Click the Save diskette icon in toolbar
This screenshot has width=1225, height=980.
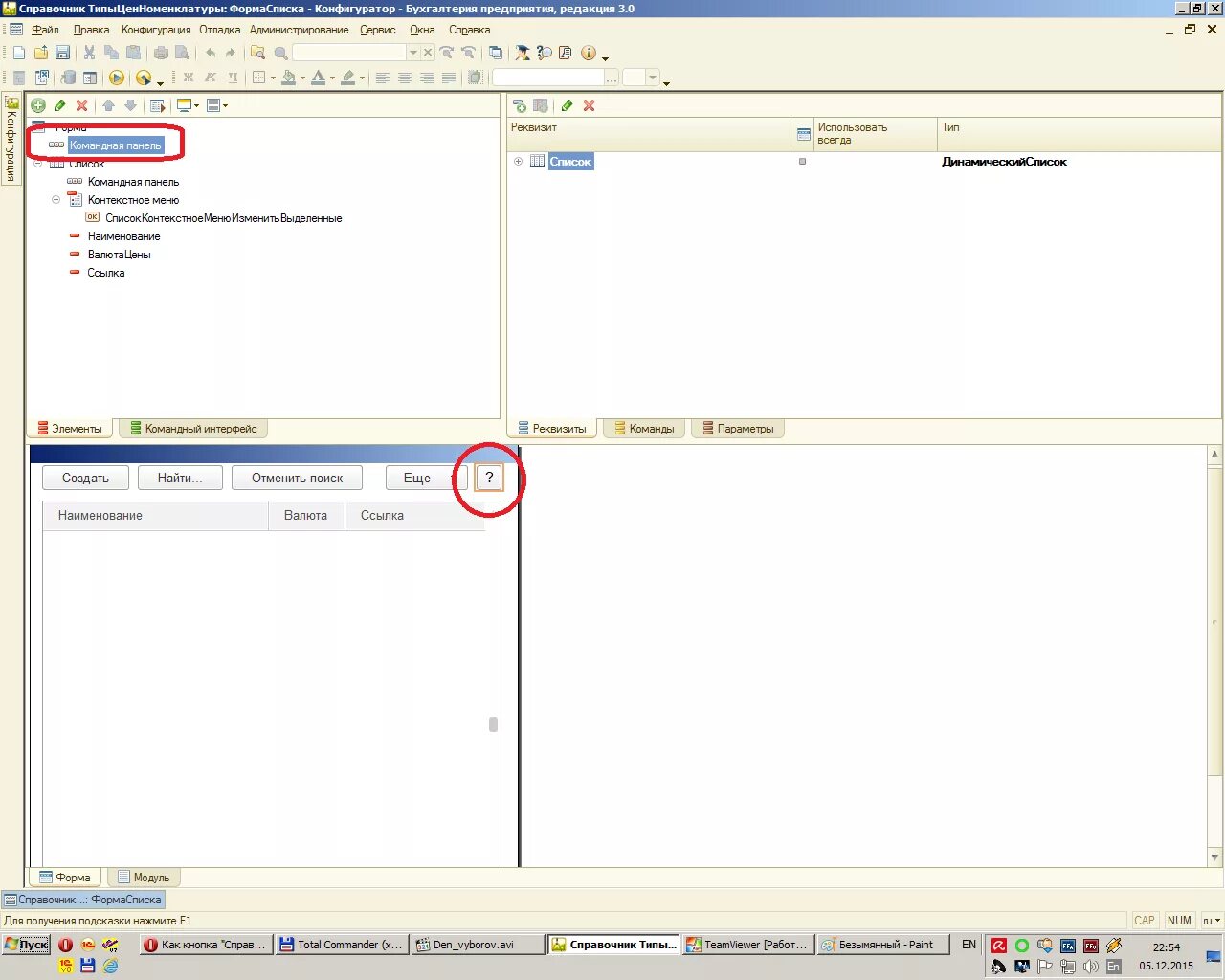(62, 54)
